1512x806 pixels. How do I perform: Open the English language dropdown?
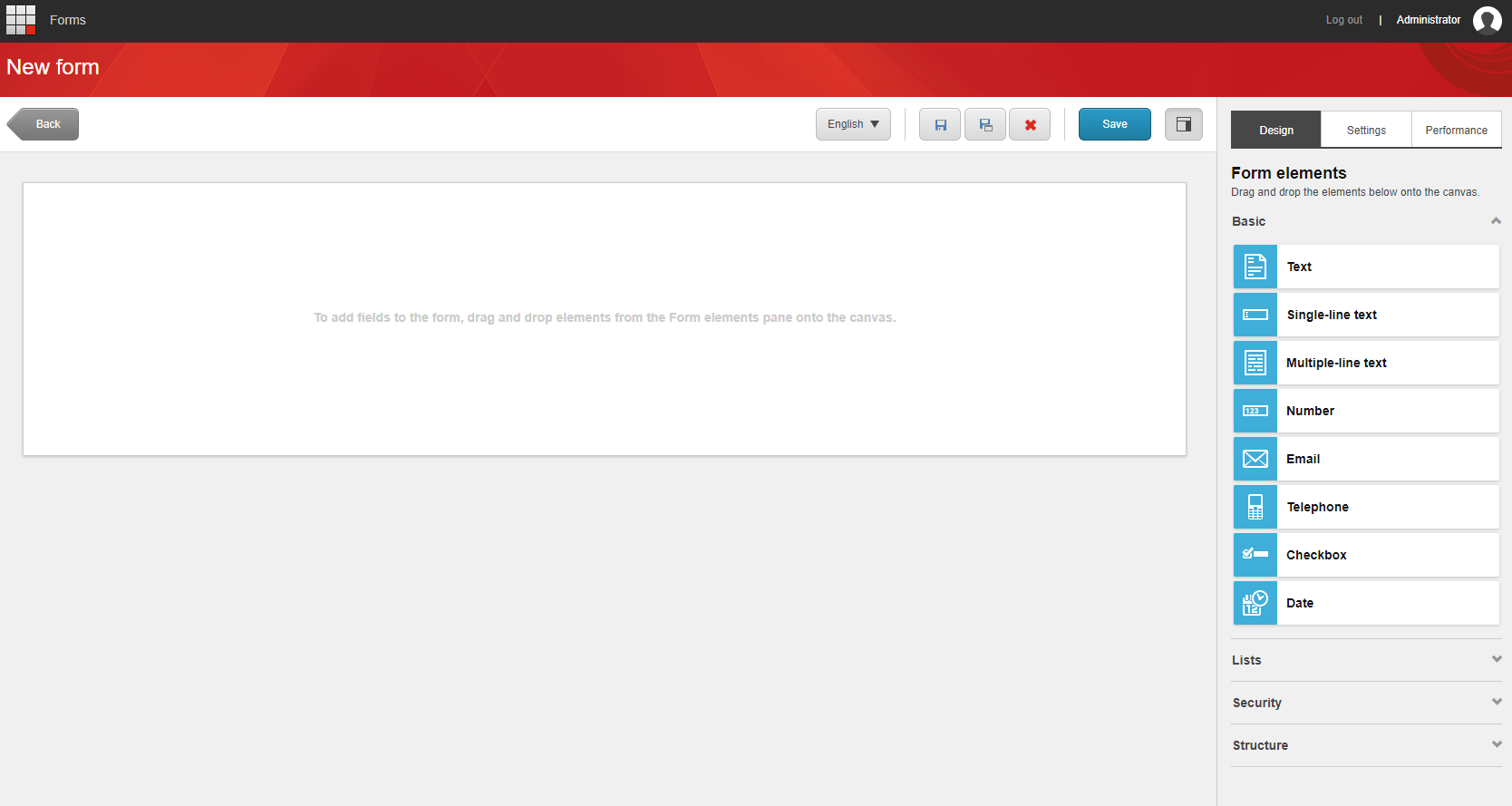coord(853,124)
